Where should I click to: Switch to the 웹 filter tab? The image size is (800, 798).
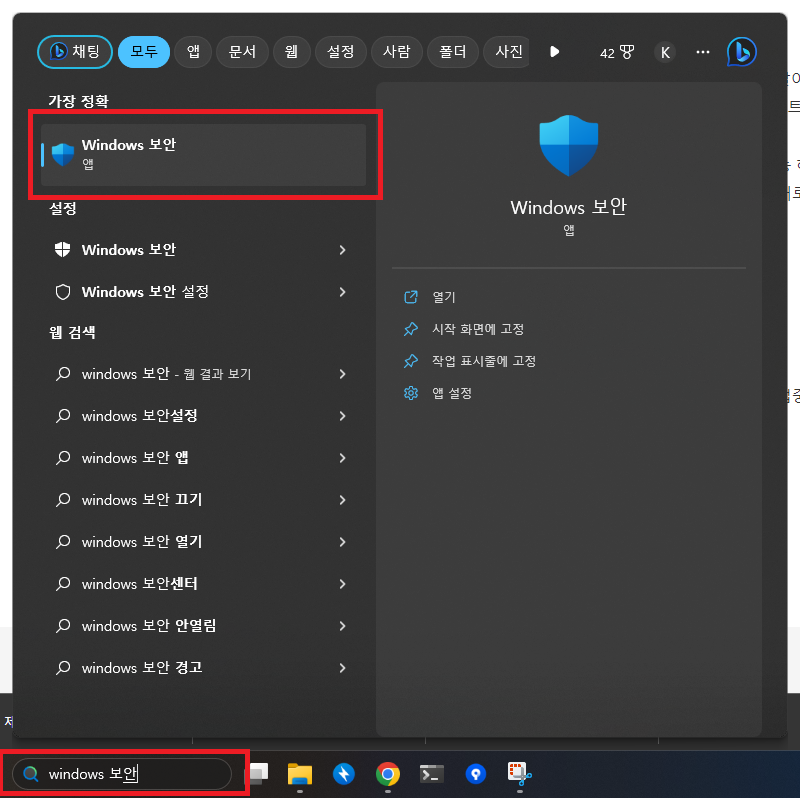coord(291,52)
